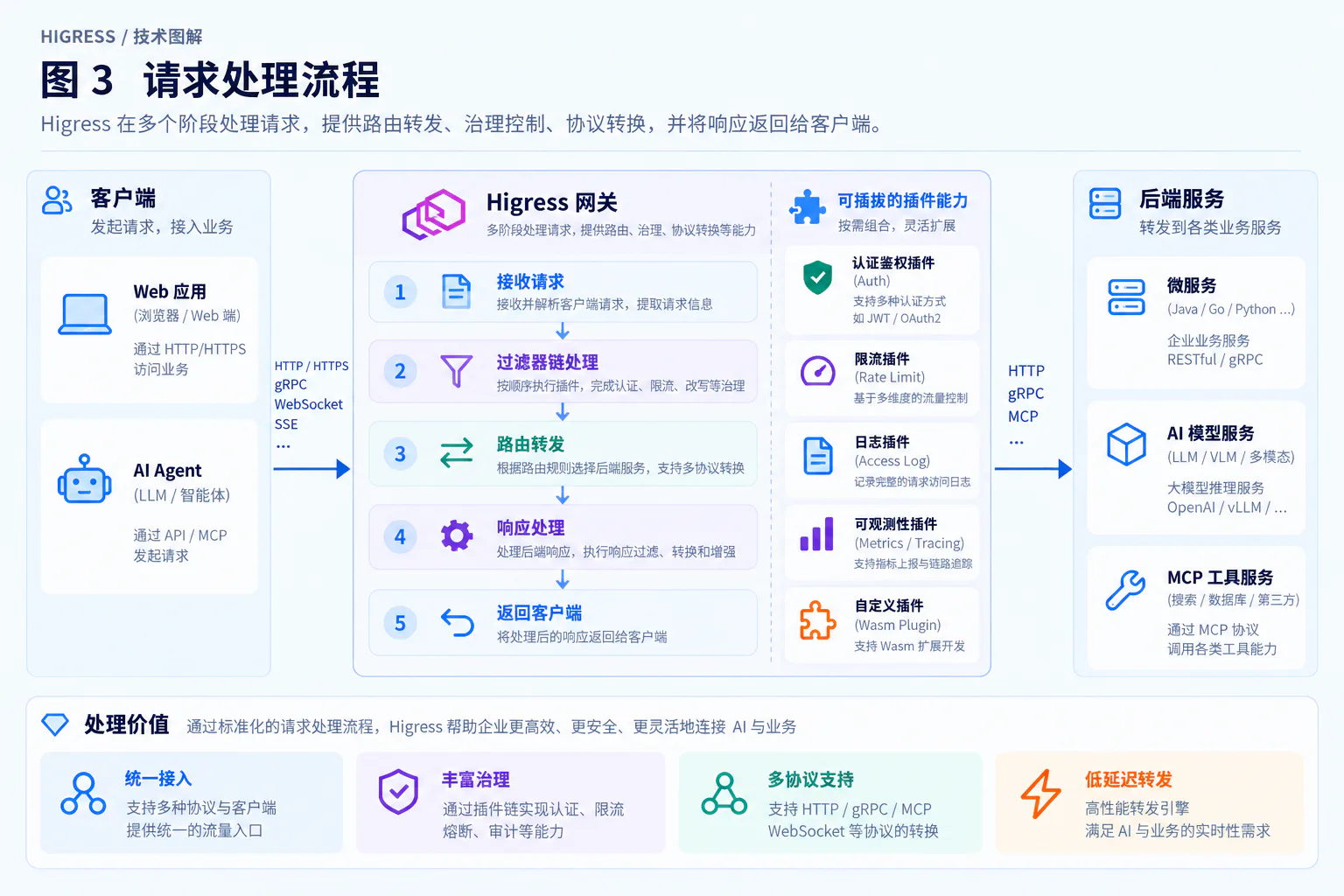Screen dimensions: 1344x896
Task: Click the lightning bolt icon for 低延迟转发
Action: click(1041, 794)
